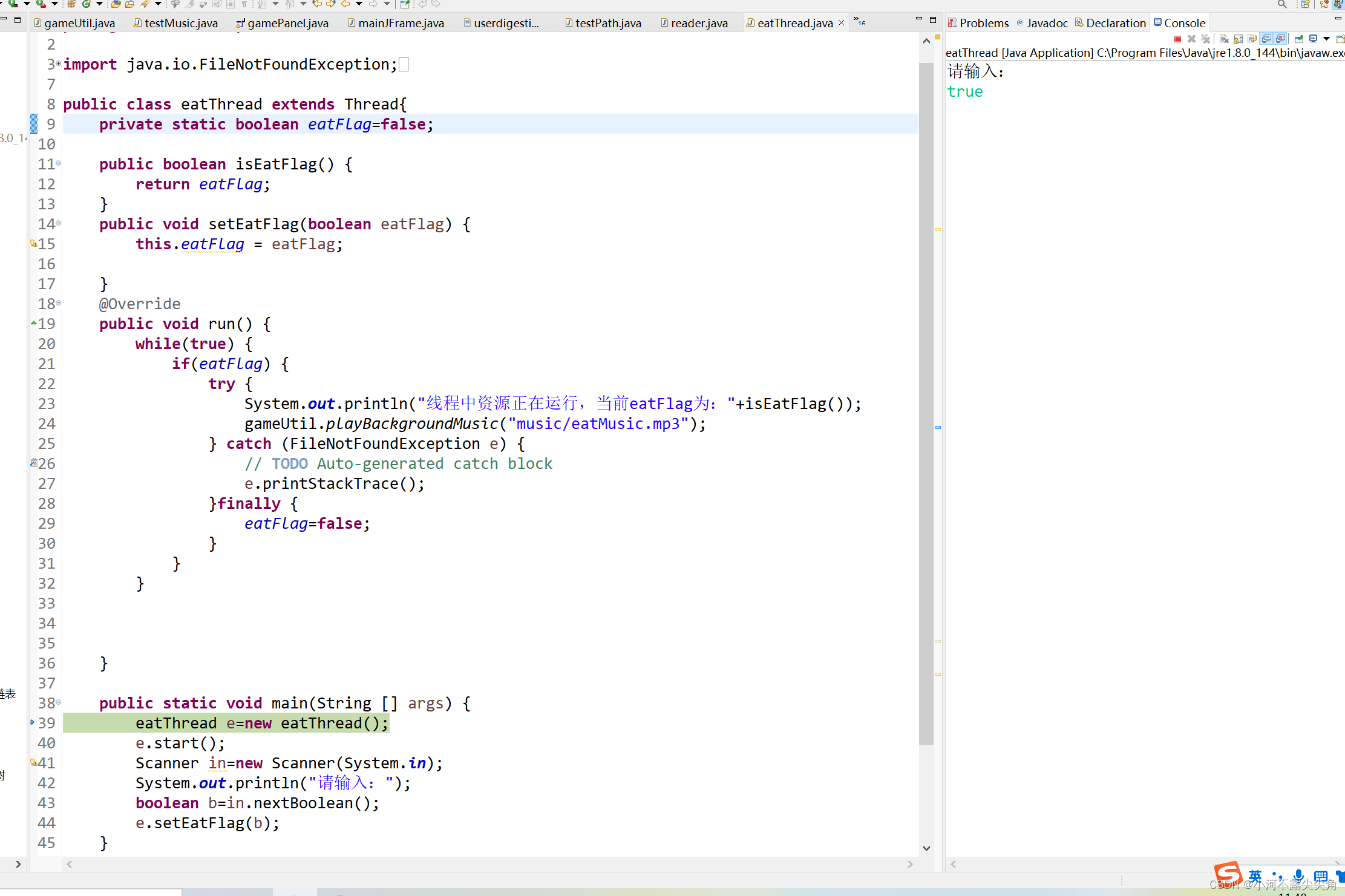1345x896 pixels.
Task: Toggle Show Console on standard output change
Action: click(1266, 39)
